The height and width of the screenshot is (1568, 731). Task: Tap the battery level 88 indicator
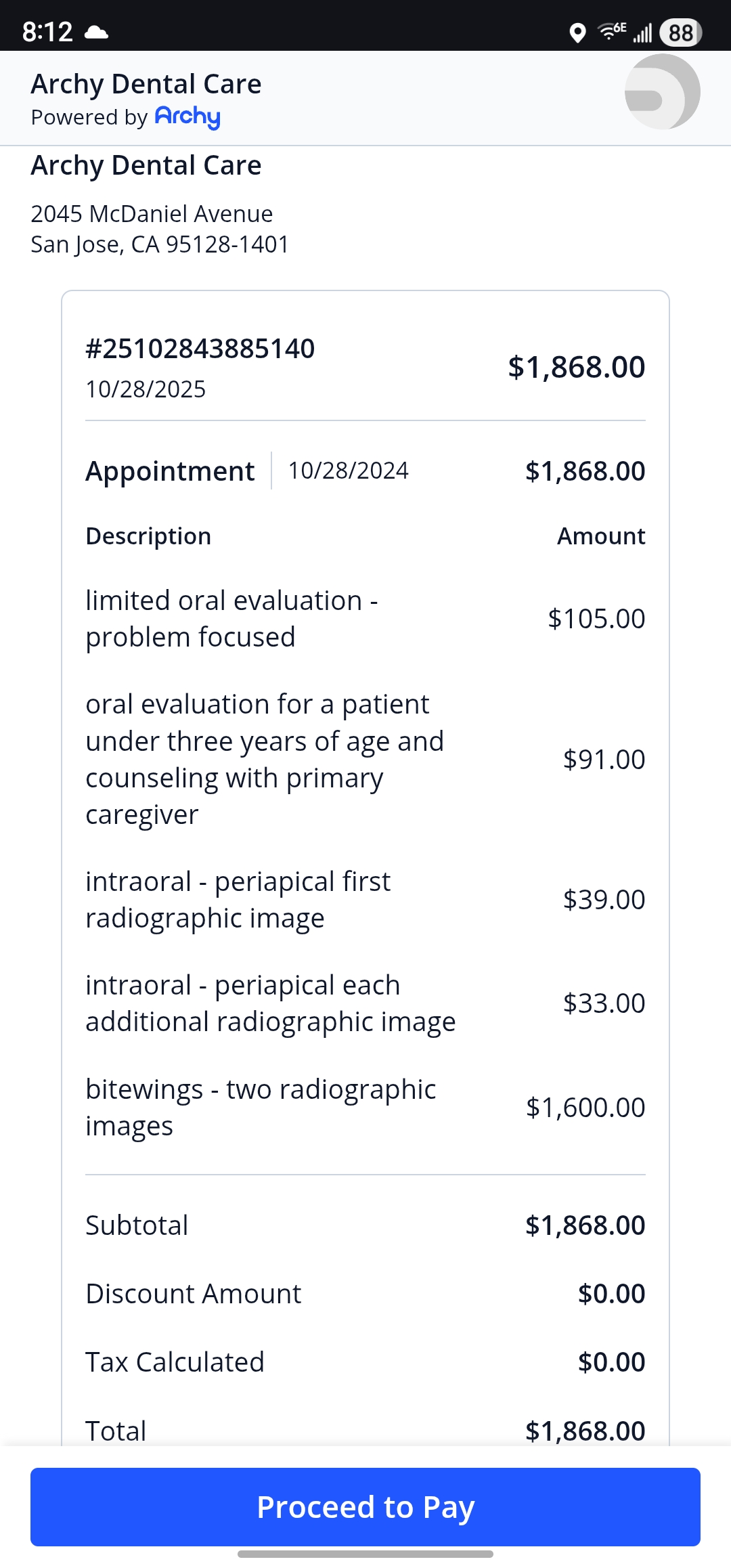(681, 32)
